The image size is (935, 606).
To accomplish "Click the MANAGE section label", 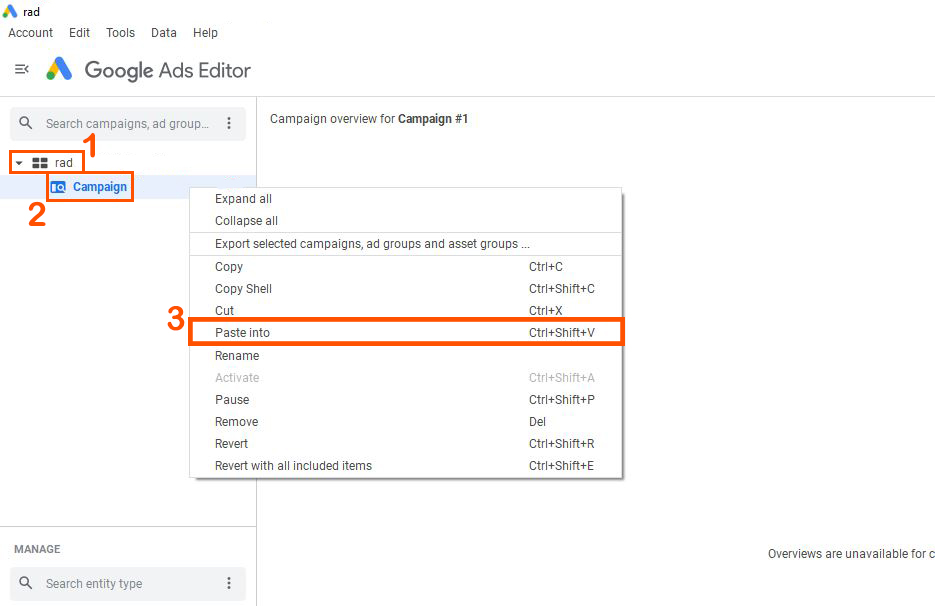I will [37, 549].
